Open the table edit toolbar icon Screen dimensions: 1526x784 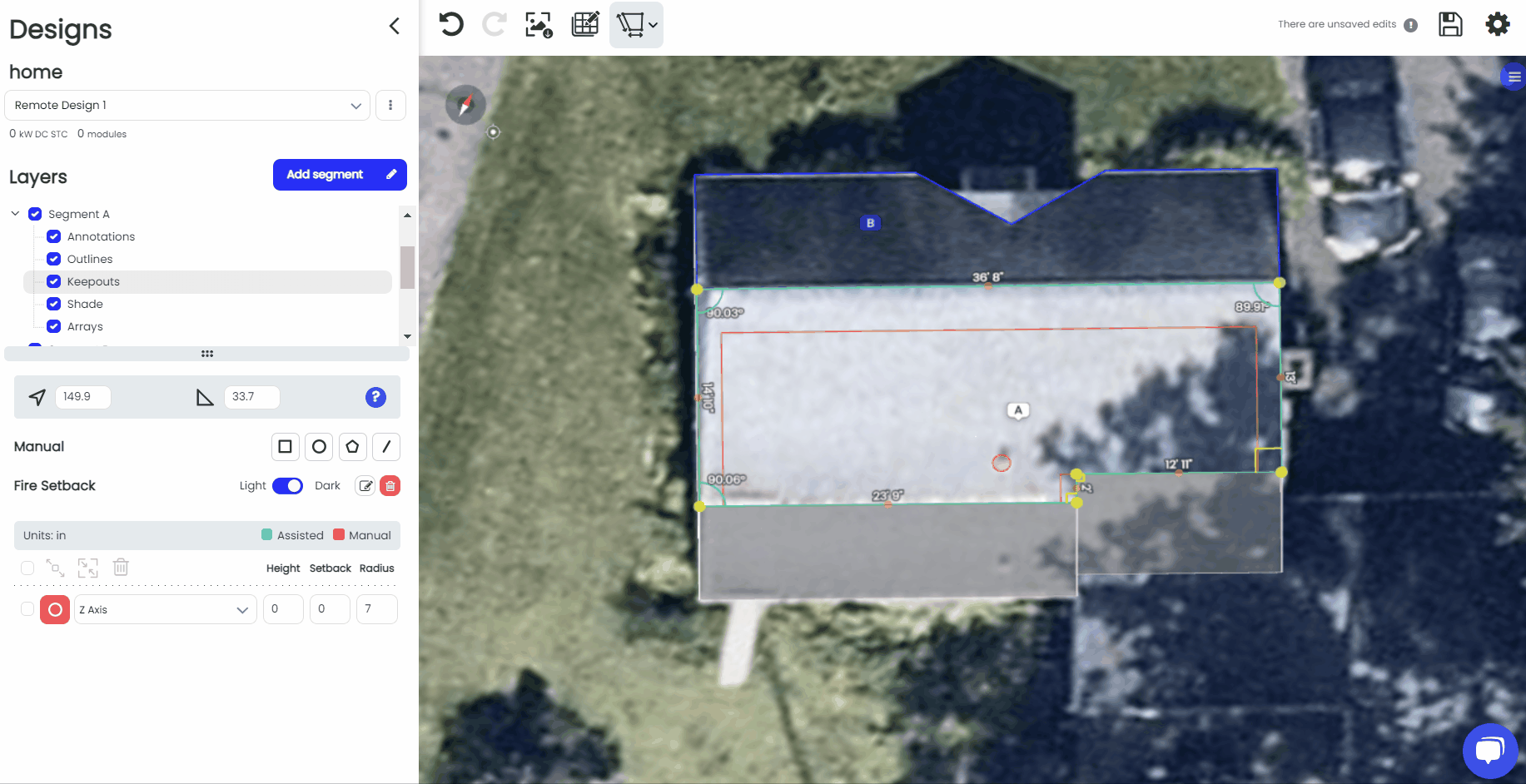(x=585, y=24)
